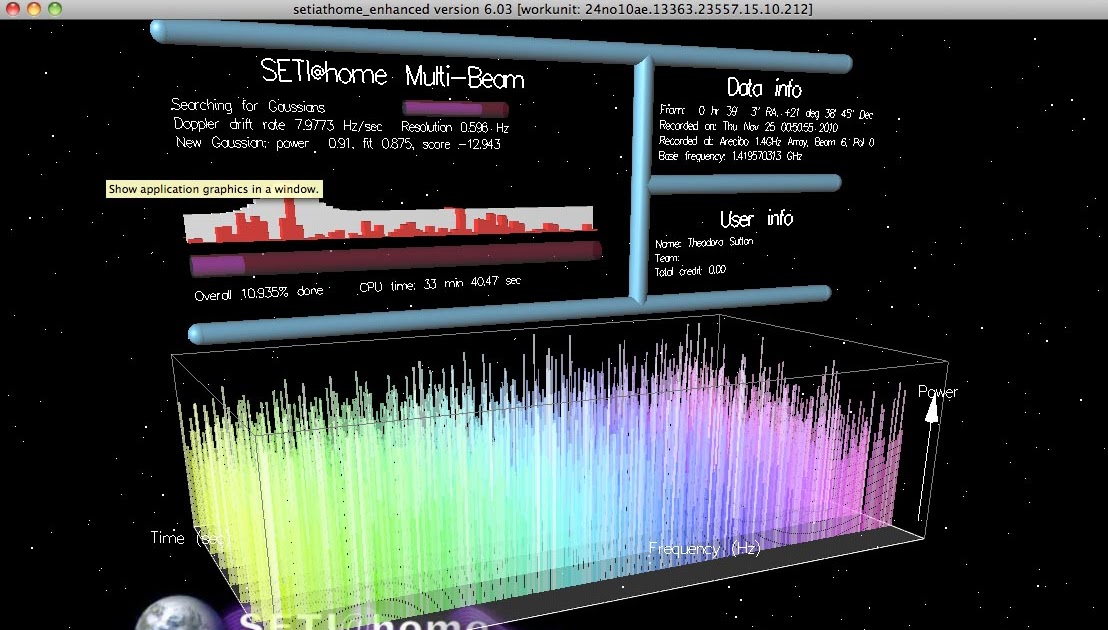The image size is (1108, 630).
Task: Click the Frequency (Hz) axis label
Action: tap(705, 548)
